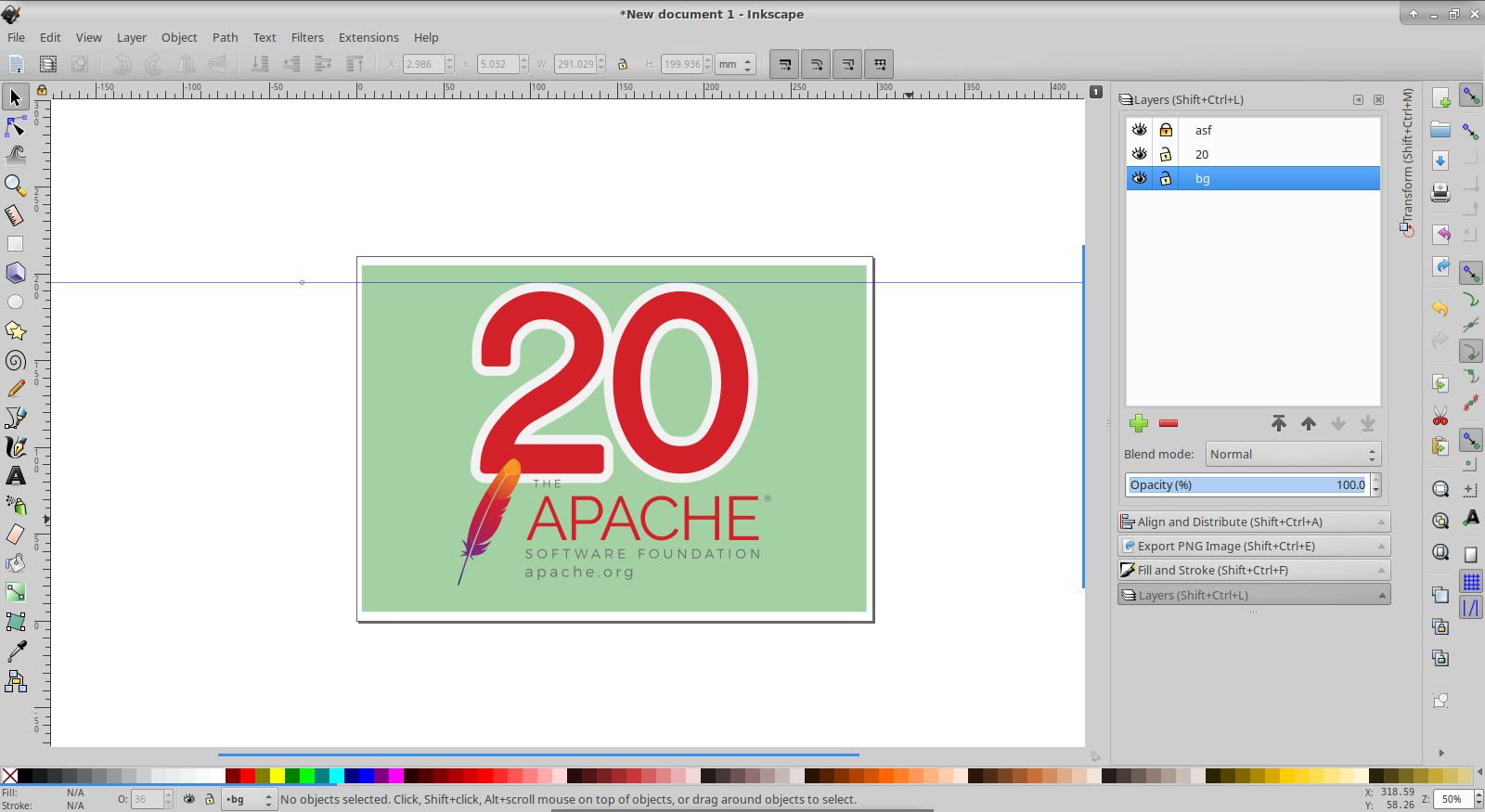Viewport: 1485px width, 812px height.
Task: Select the Tweak tool
Action: 16,155
